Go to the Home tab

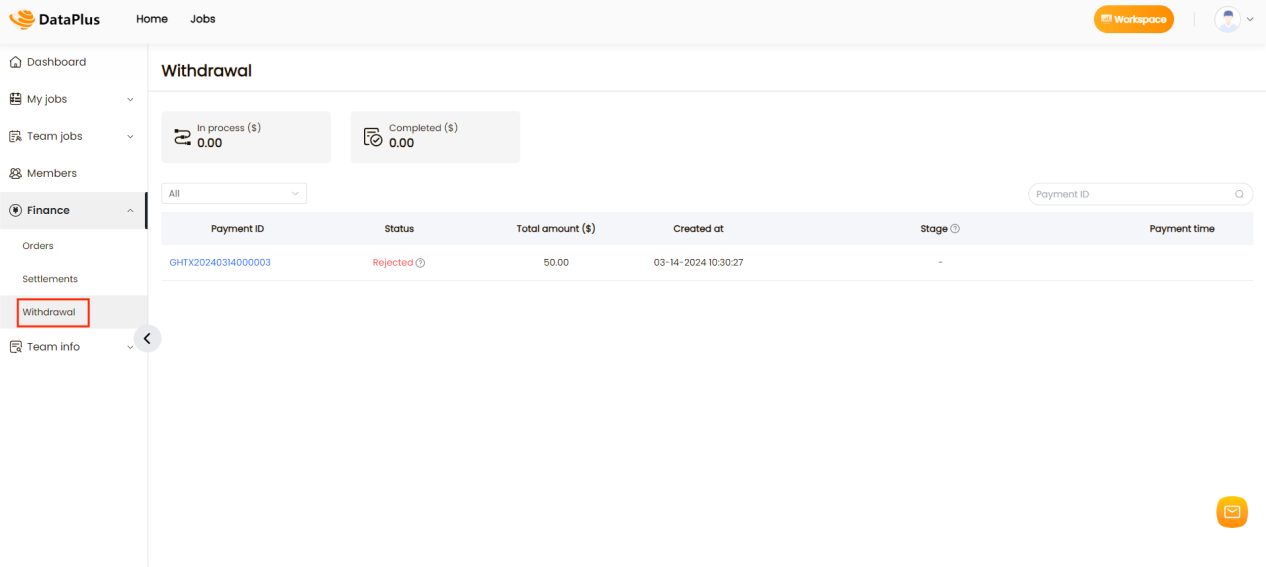152,19
